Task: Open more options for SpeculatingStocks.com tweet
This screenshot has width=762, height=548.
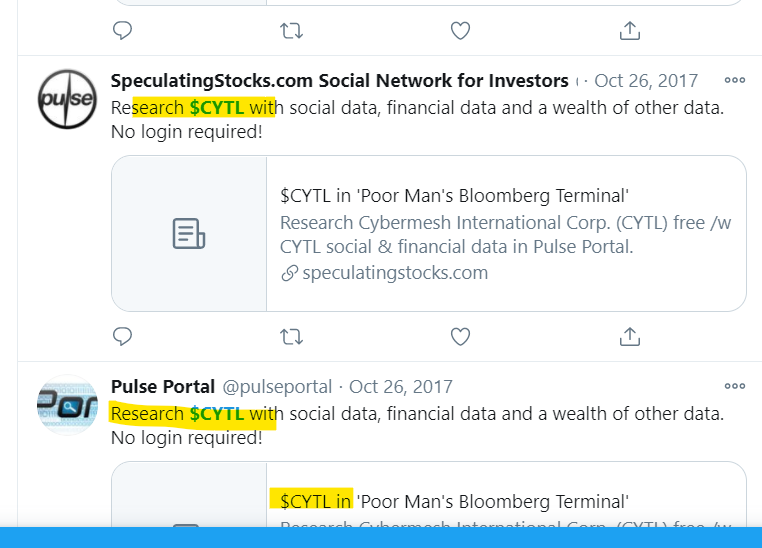Action: [734, 80]
